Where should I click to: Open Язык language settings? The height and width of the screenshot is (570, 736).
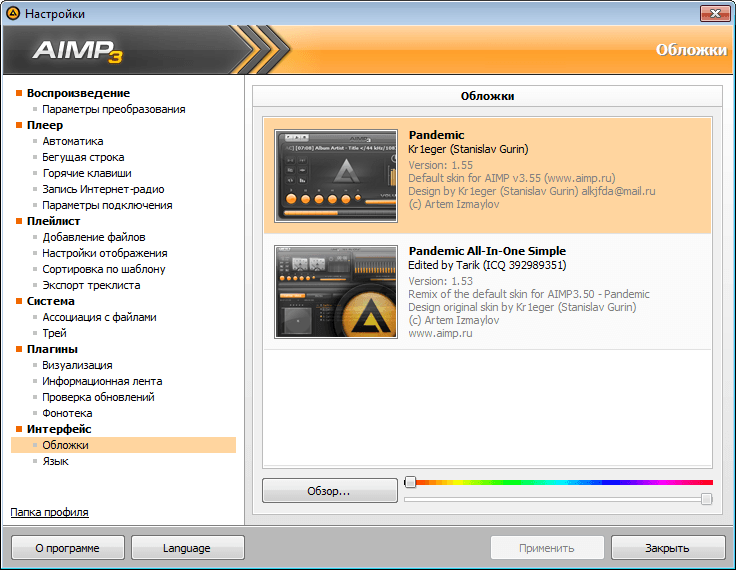point(55,461)
